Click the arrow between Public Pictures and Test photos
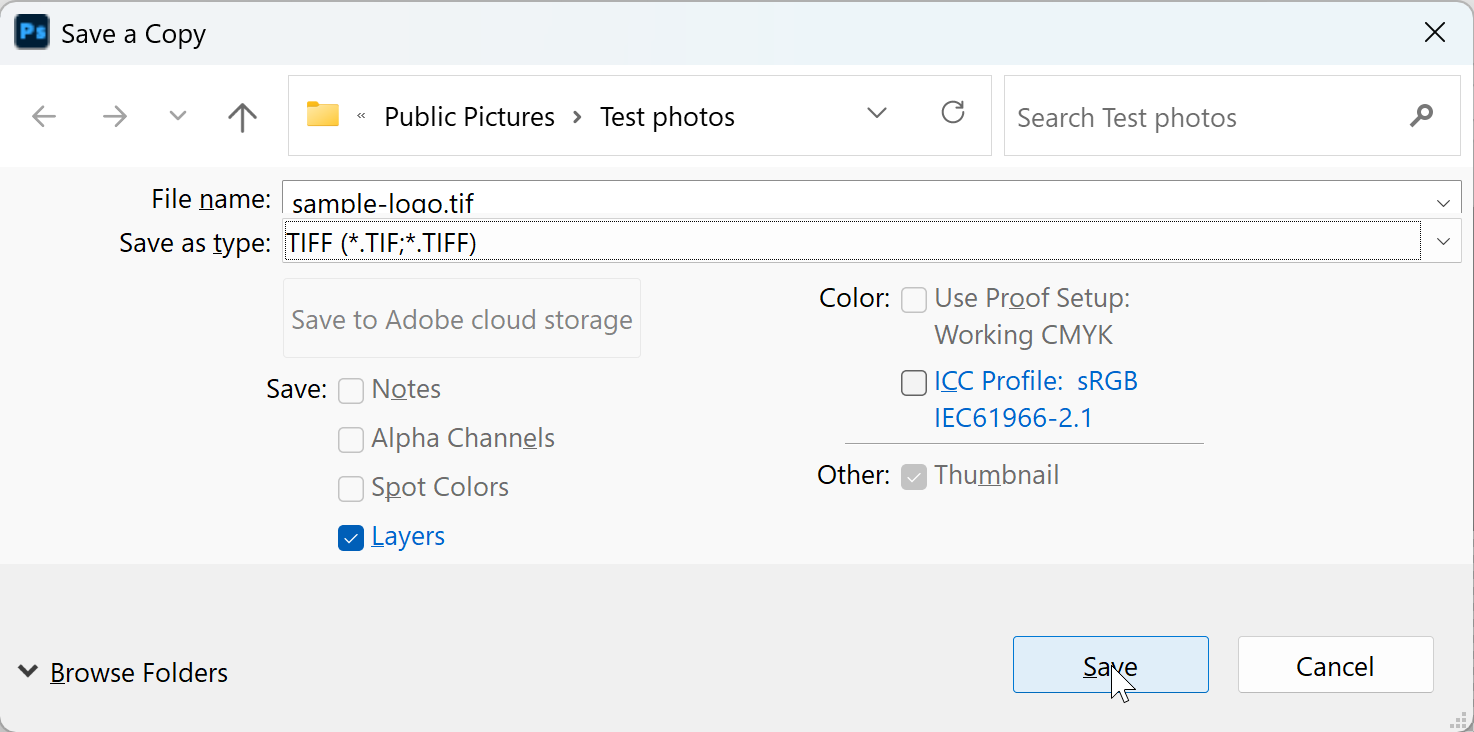1474x732 pixels. [x=577, y=117]
